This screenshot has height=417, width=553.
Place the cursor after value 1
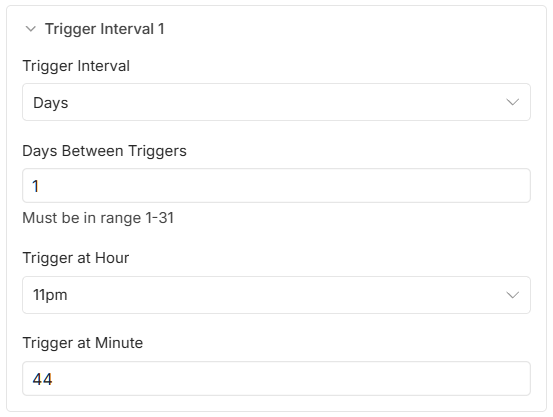coord(39,186)
